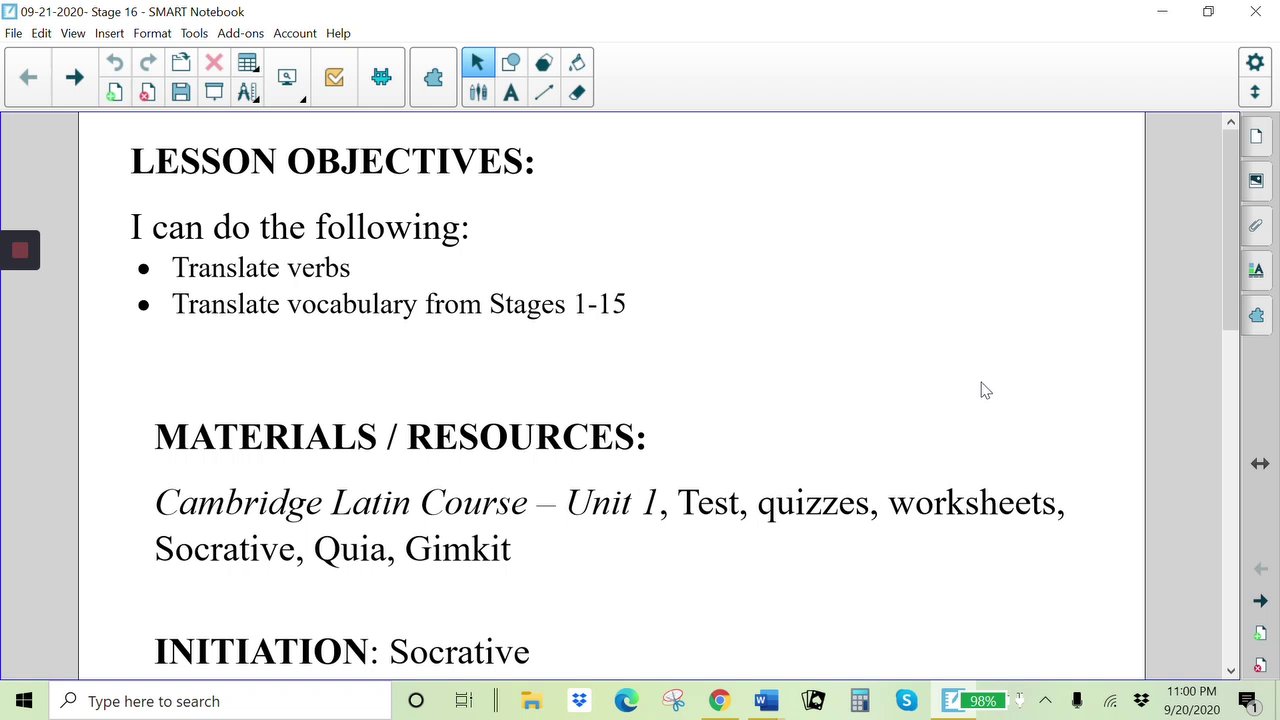Open the Edit menu
The image size is (1280, 720).
[x=41, y=33]
